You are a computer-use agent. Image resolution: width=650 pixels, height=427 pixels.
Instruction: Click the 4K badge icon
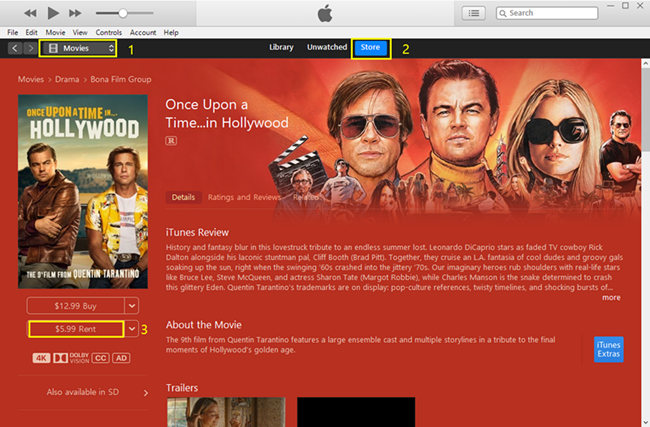click(x=41, y=358)
